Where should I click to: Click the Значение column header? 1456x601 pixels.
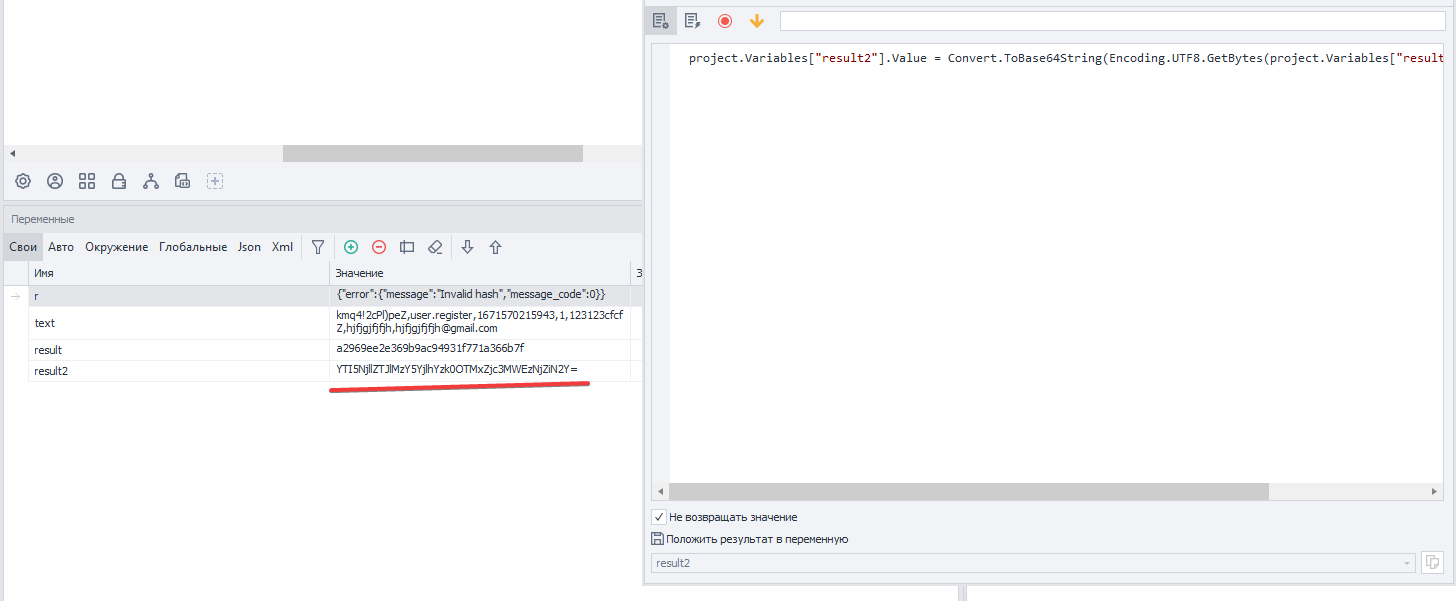pyautogui.click(x=480, y=273)
